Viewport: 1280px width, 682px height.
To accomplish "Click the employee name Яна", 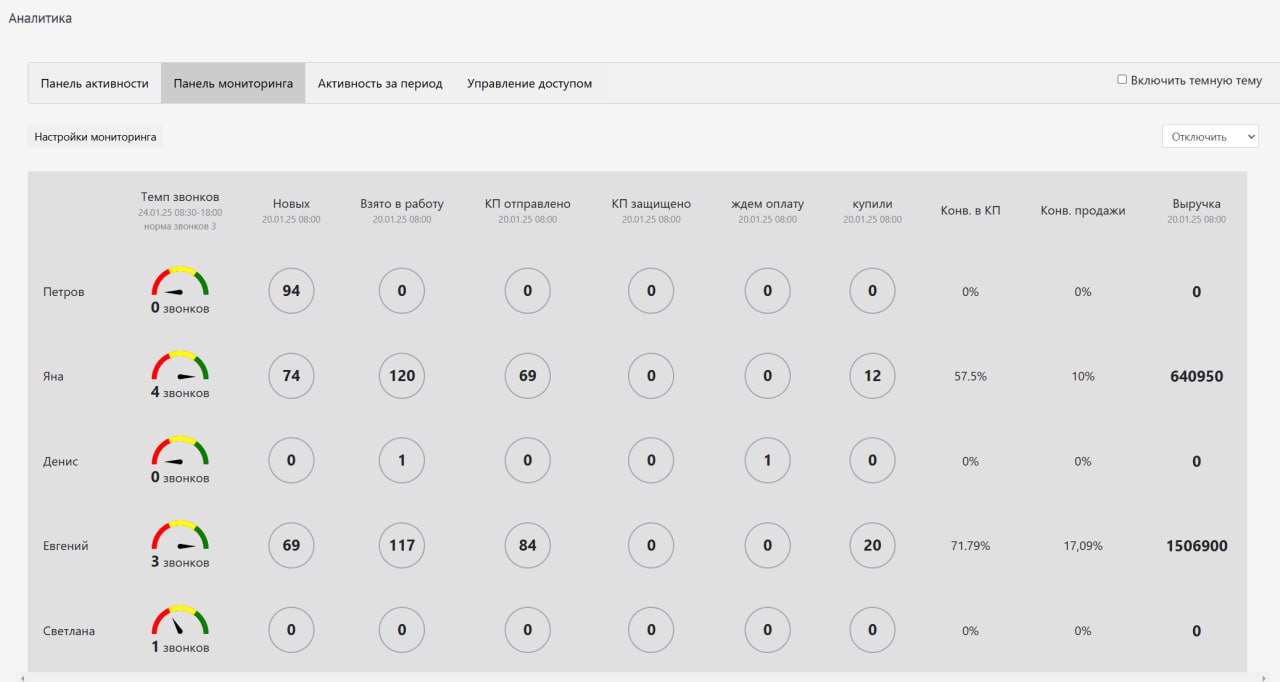I will point(53,377).
